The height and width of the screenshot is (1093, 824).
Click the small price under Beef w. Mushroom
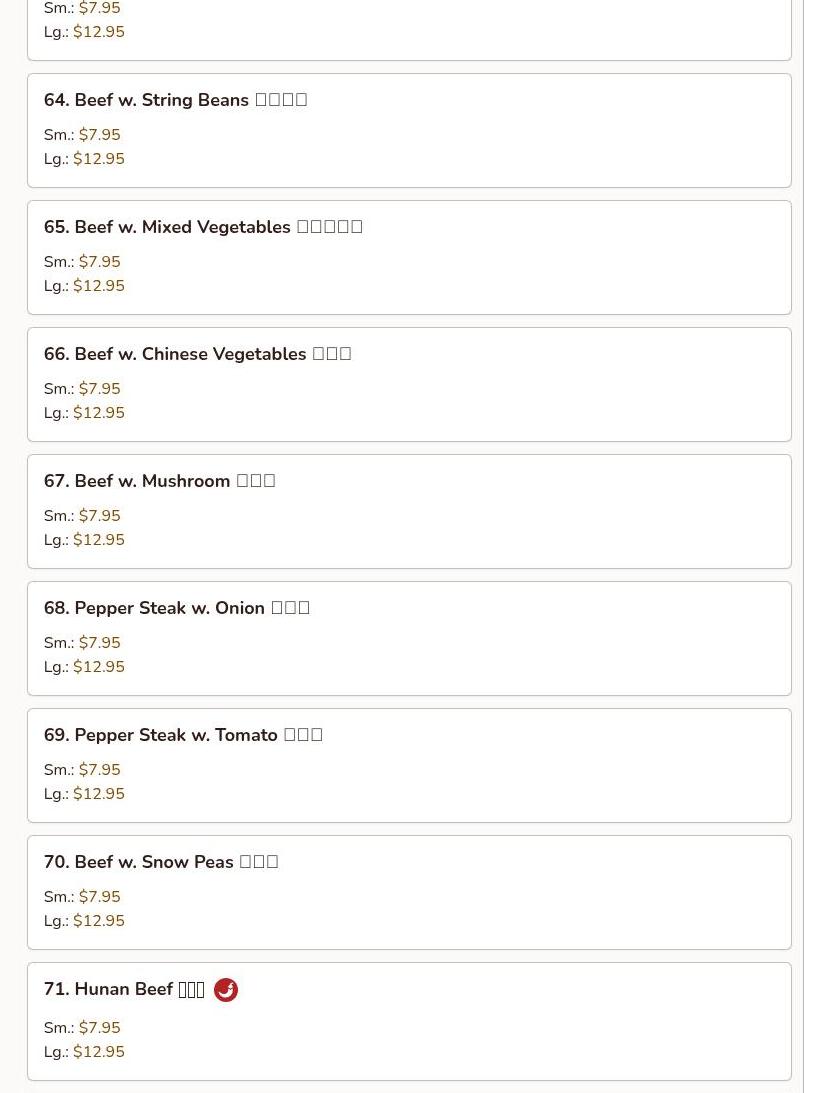point(100,515)
